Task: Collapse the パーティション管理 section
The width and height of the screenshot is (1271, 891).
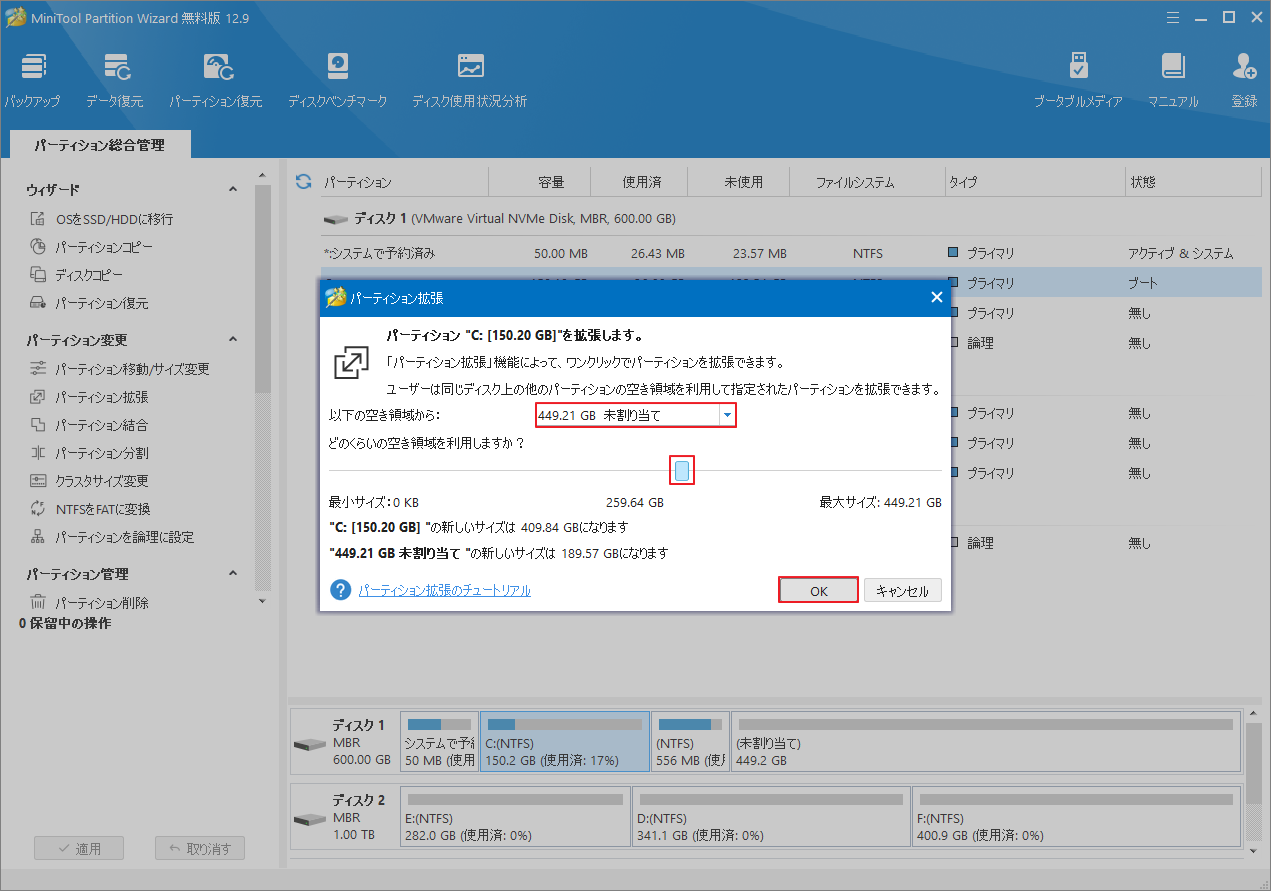Action: point(233,574)
